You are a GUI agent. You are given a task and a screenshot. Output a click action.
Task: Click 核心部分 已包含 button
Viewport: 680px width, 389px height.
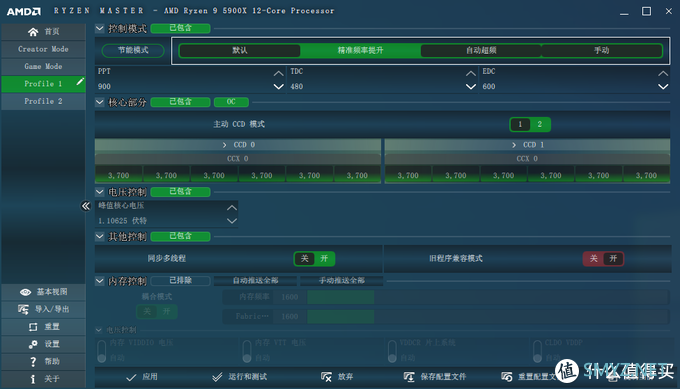click(x=180, y=102)
